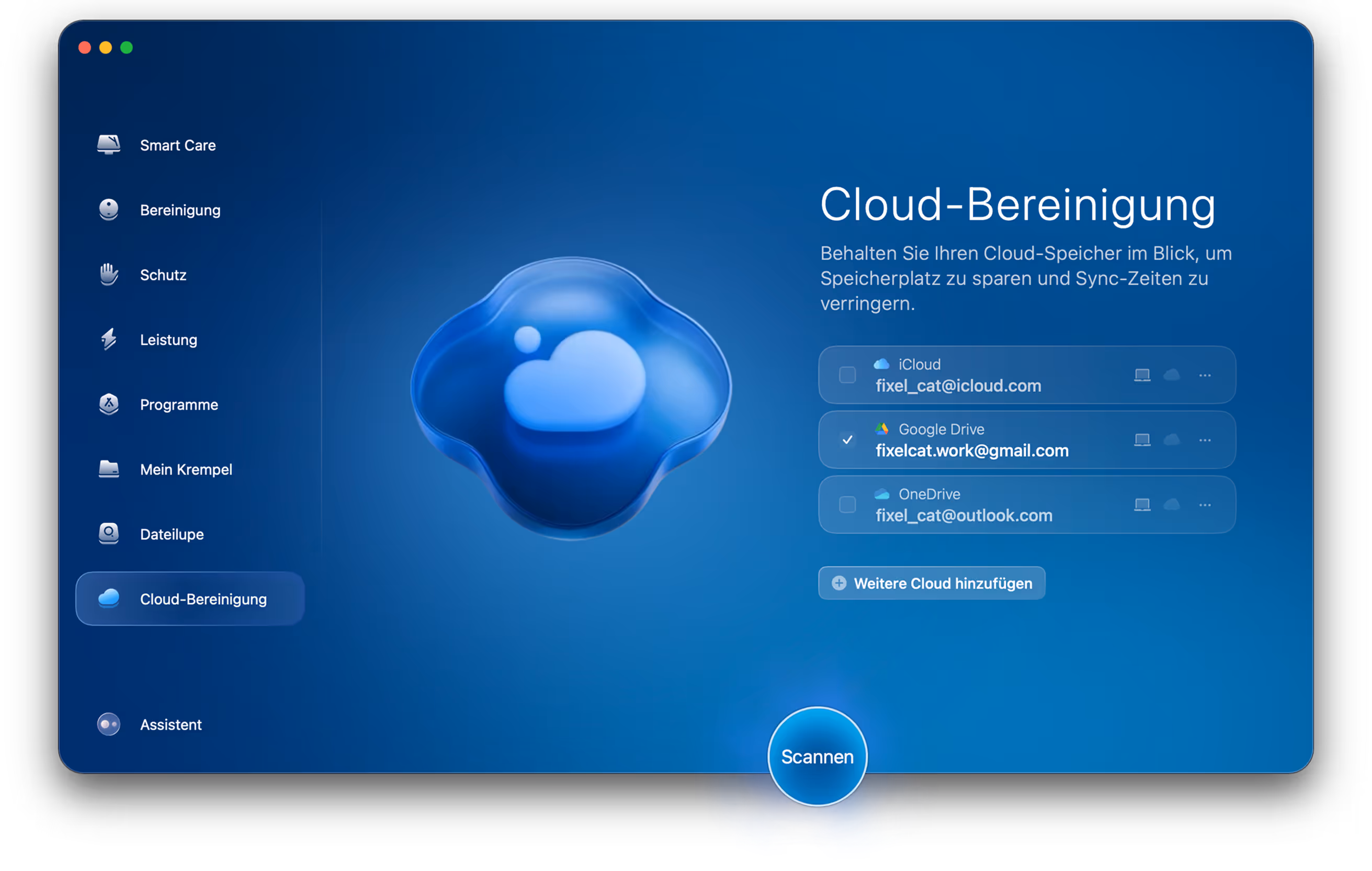Click the OneDrive service logo
The height and width of the screenshot is (871, 1372).
[882, 494]
